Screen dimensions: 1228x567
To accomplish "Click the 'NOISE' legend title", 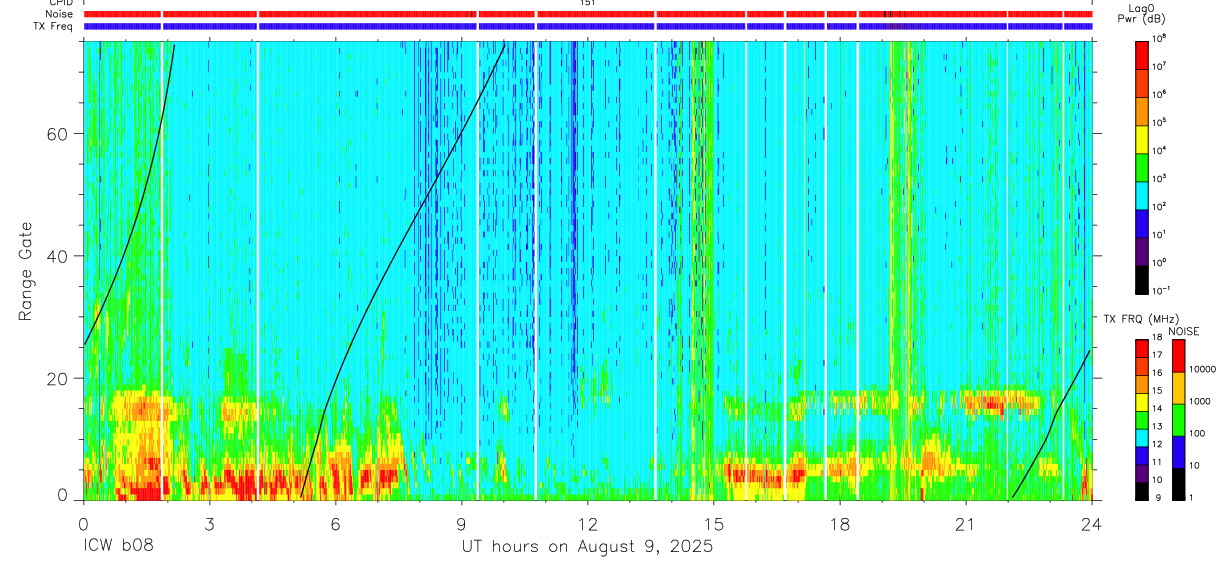I will pyautogui.click(x=1182, y=330).
